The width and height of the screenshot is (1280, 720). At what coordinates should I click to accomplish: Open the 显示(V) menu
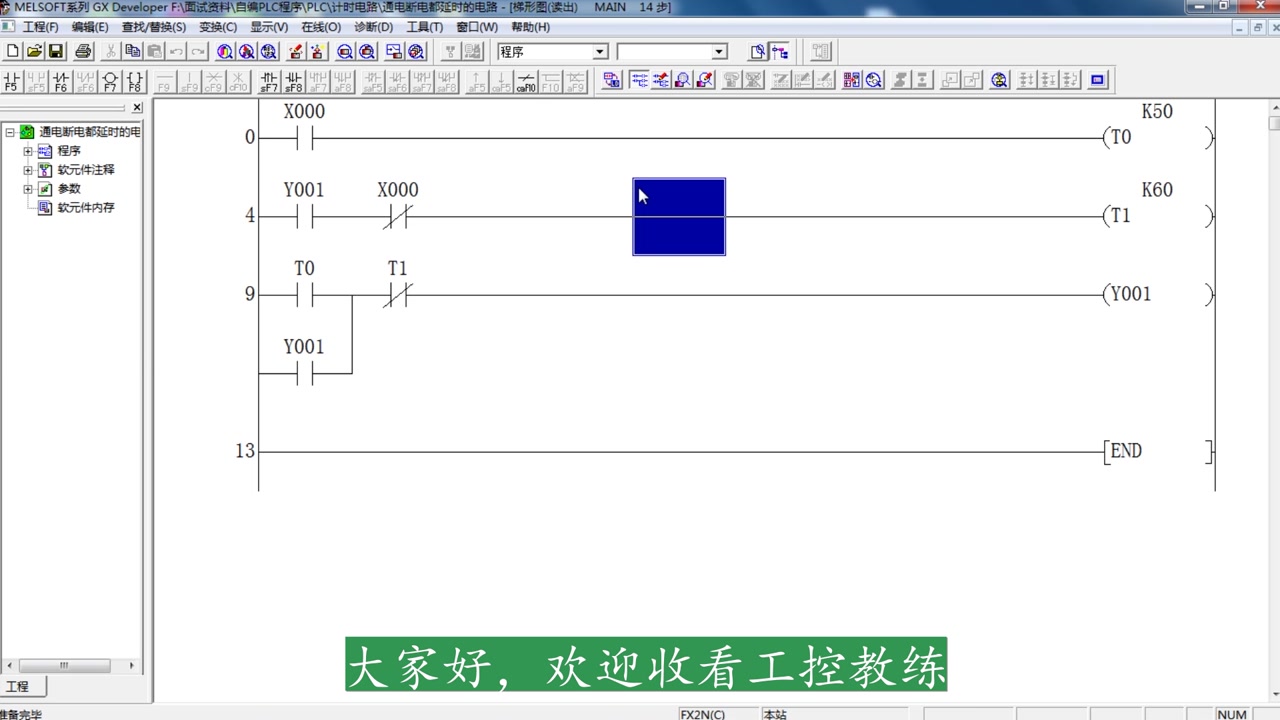(x=268, y=27)
